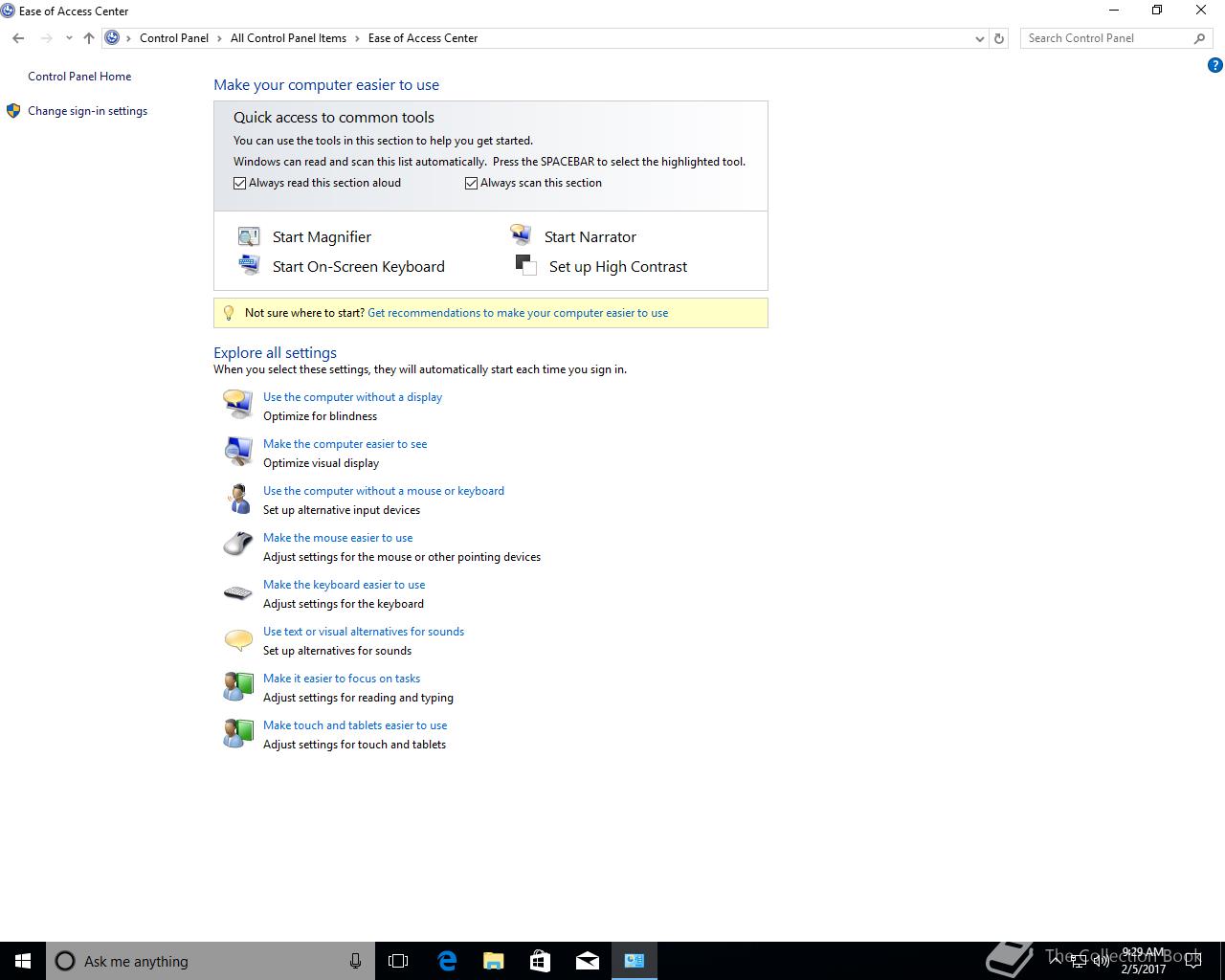The width and height of the screenshot is (1225, 980).
Task: Open Make touch and tablets easier to use link
Action: coord(355,725)
